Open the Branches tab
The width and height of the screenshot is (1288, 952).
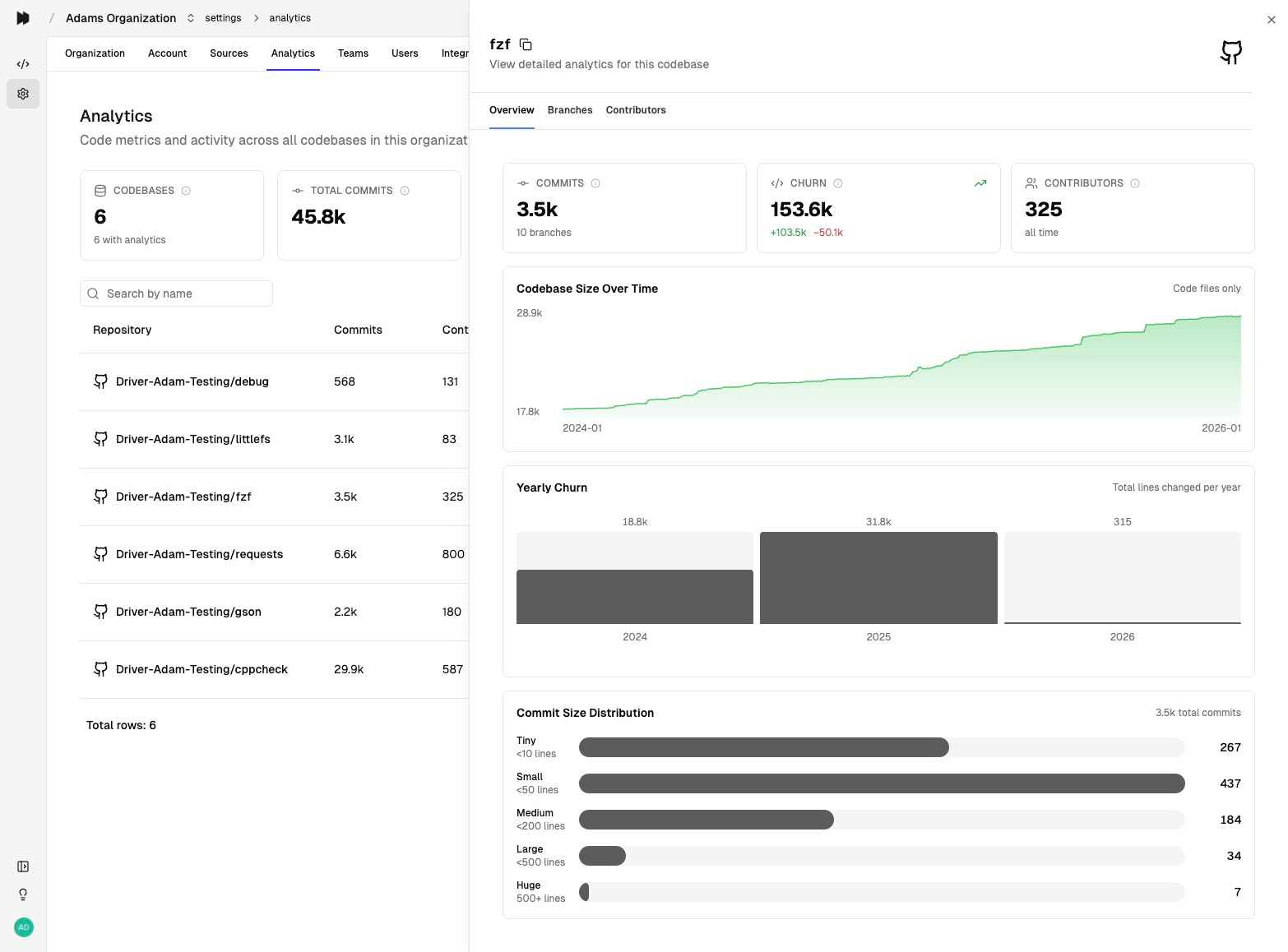(570, 110)
